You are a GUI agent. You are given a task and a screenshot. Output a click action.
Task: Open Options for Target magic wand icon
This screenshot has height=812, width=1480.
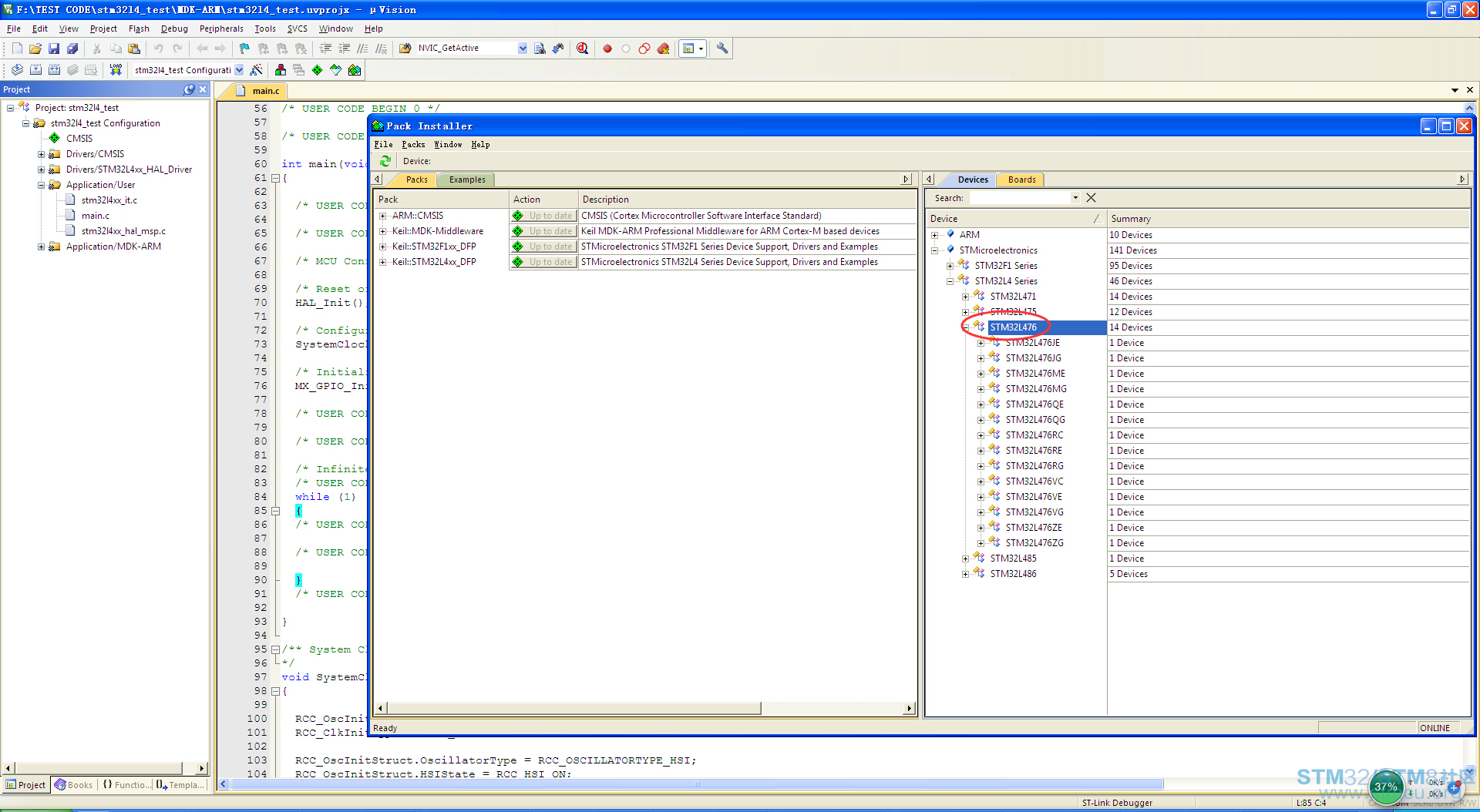[257, 70]
